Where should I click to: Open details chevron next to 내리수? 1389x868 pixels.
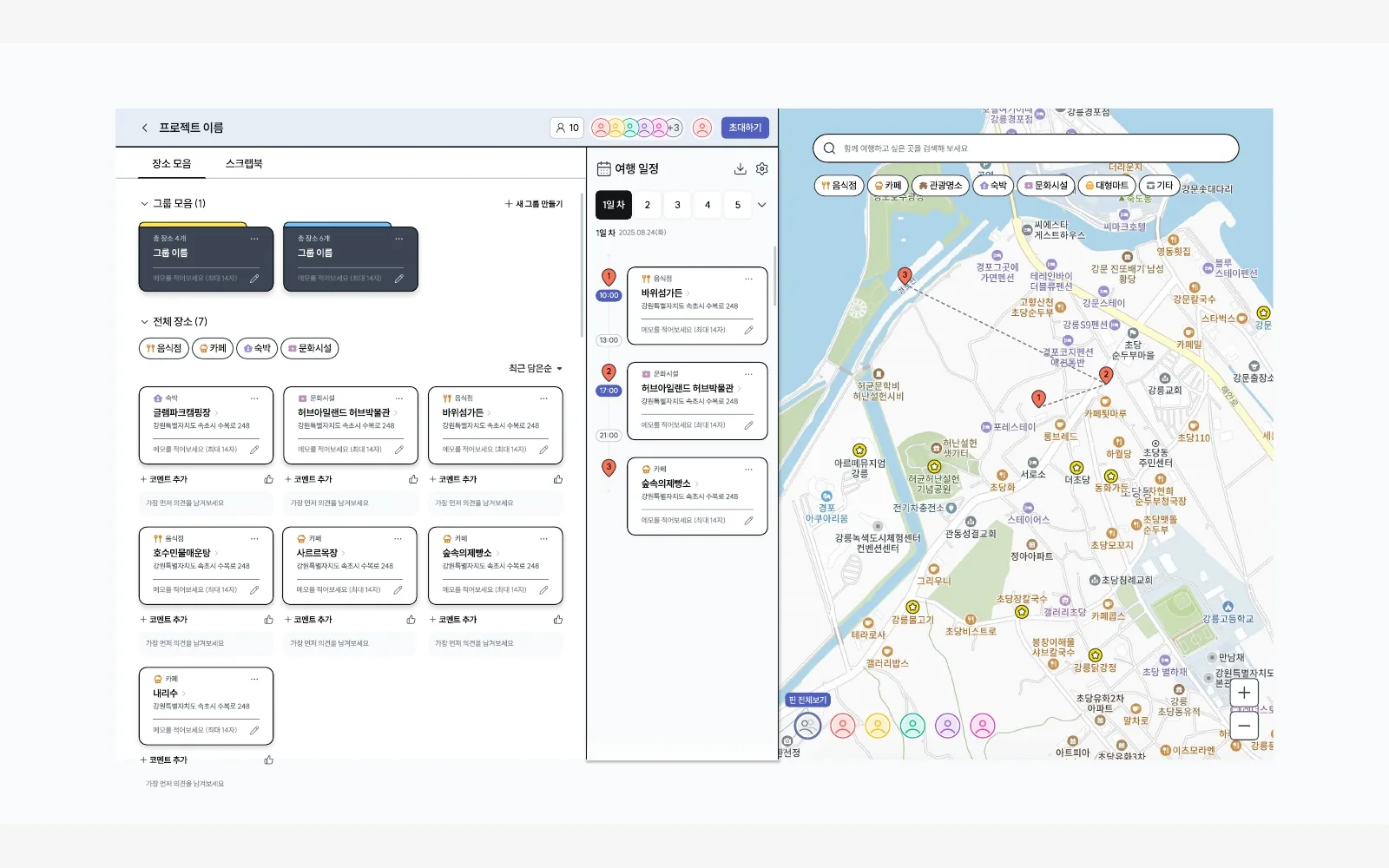click(185, 694)
